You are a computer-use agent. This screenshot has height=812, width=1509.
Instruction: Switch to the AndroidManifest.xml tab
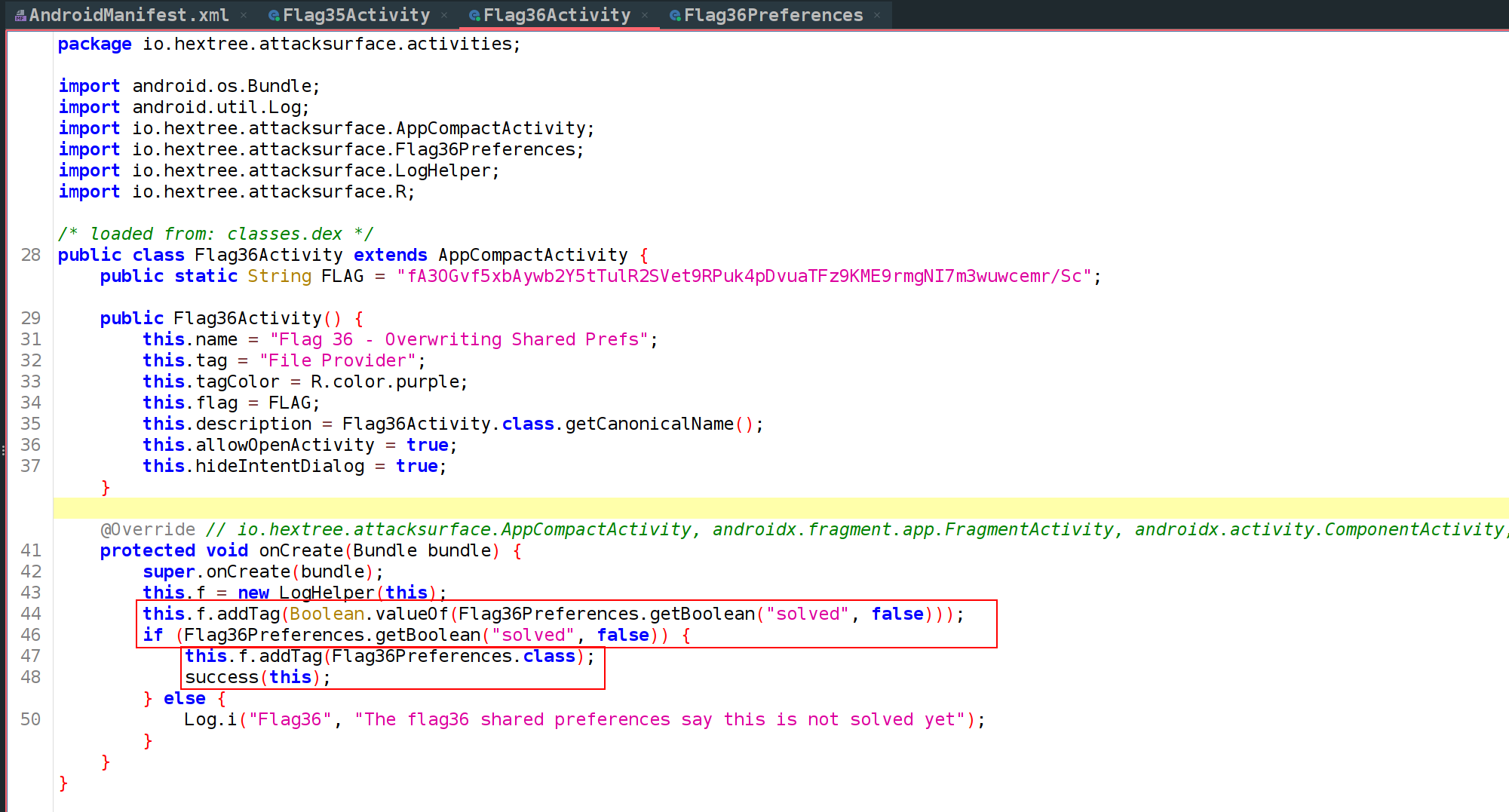[x=128, y=15]
